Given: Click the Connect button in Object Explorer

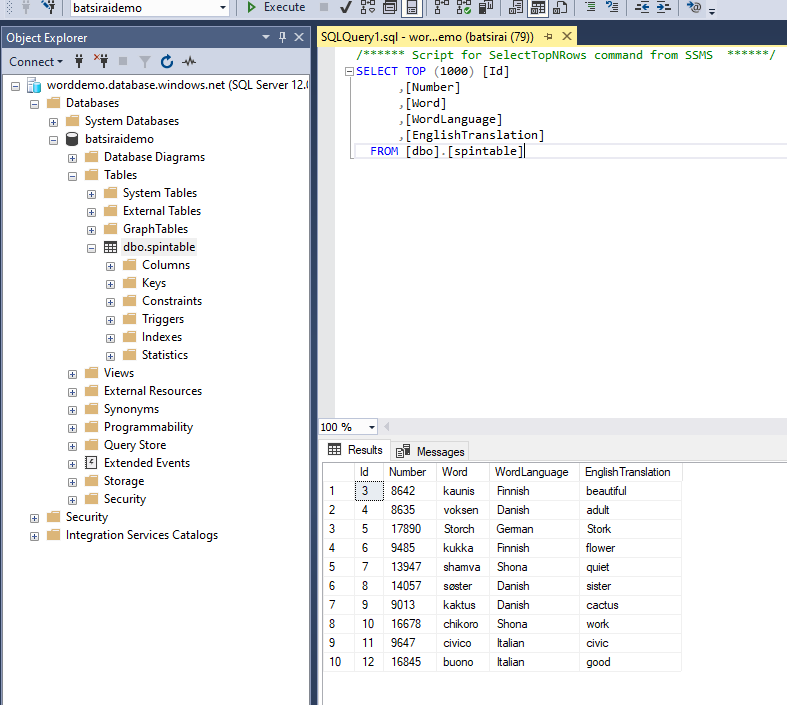Looking at the screenshot, I should point(35,61).
